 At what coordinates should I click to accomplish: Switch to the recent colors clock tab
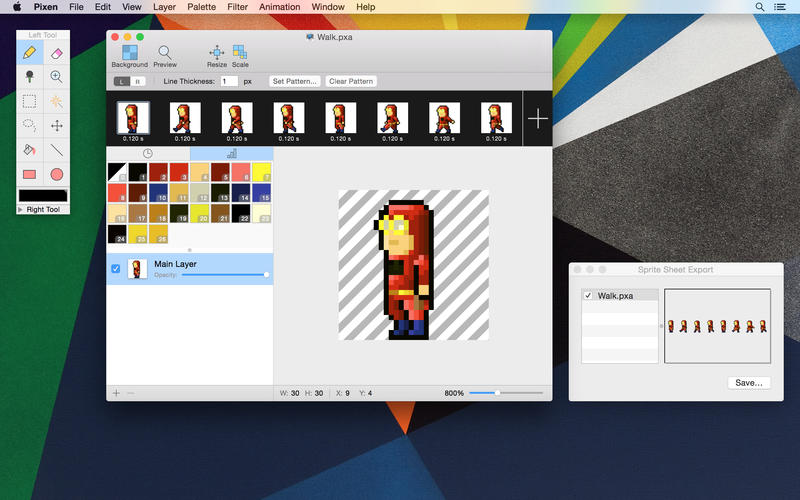(148, 153)
